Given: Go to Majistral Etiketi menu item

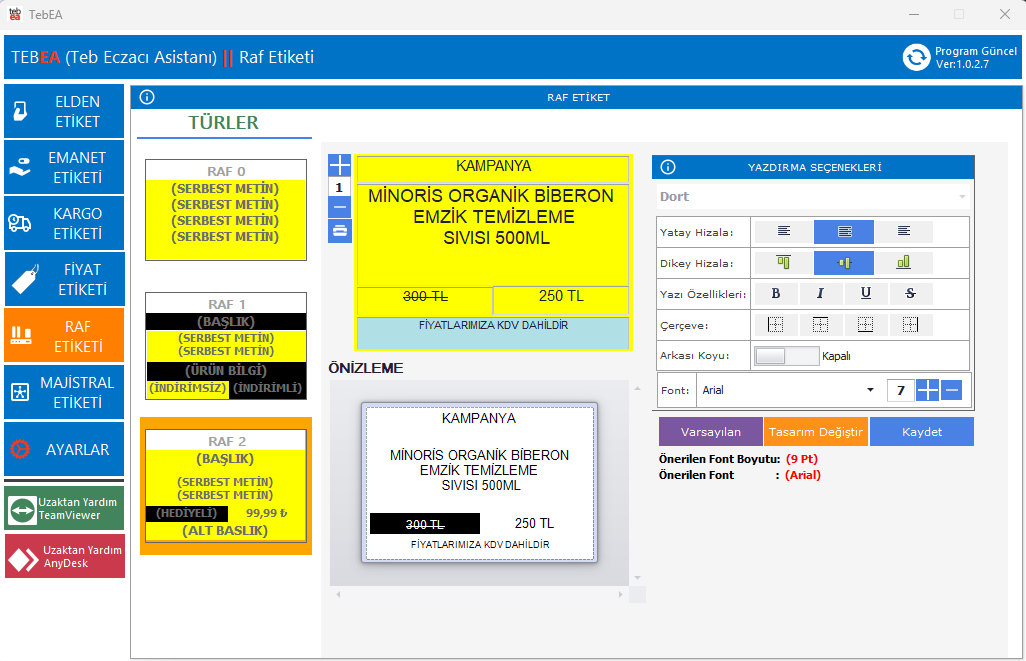Looking at the screenshot, I should pyautogui.click(x=64, y=392).
